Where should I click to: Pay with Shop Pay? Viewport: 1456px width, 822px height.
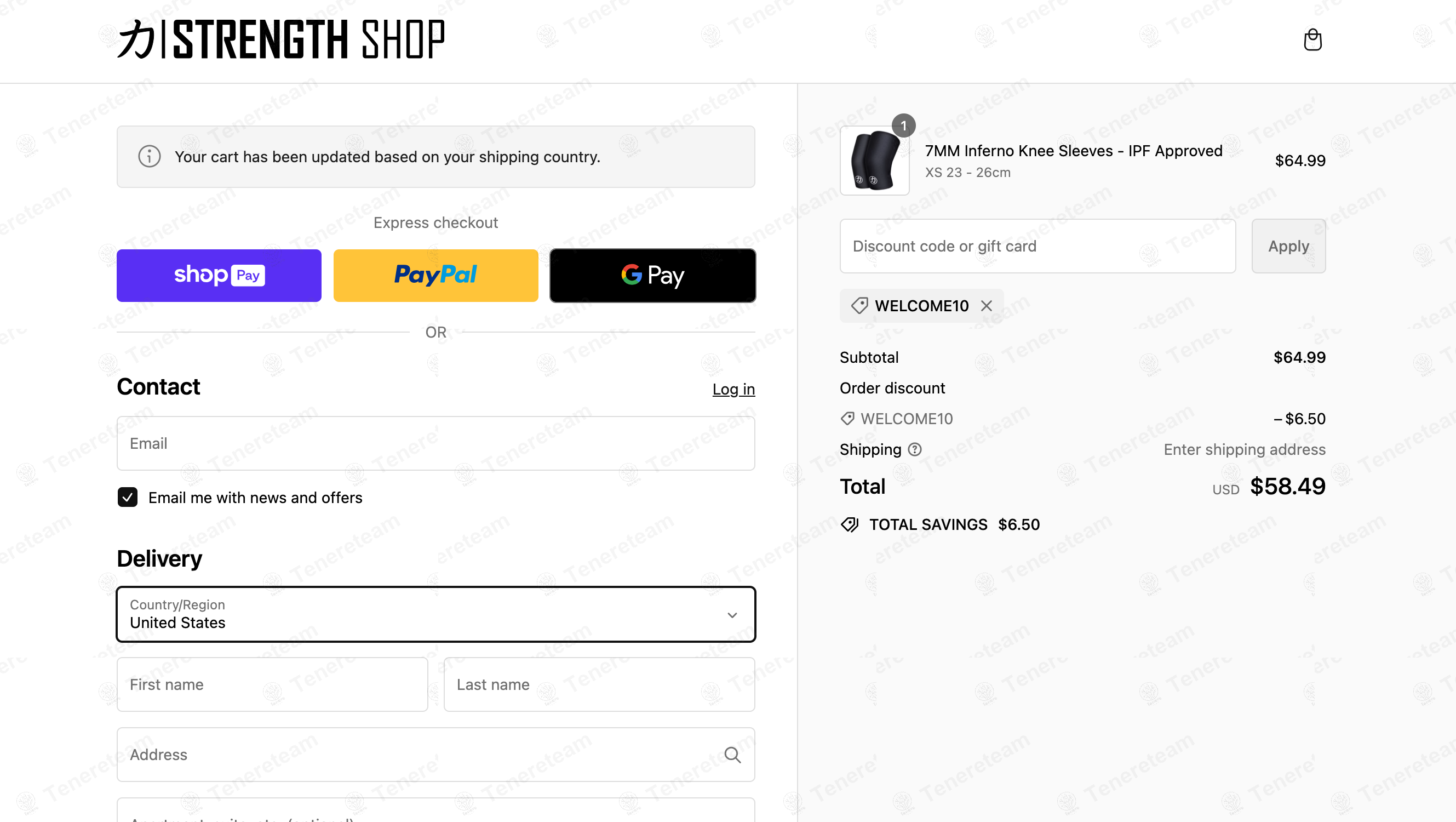tap(219, 275)
